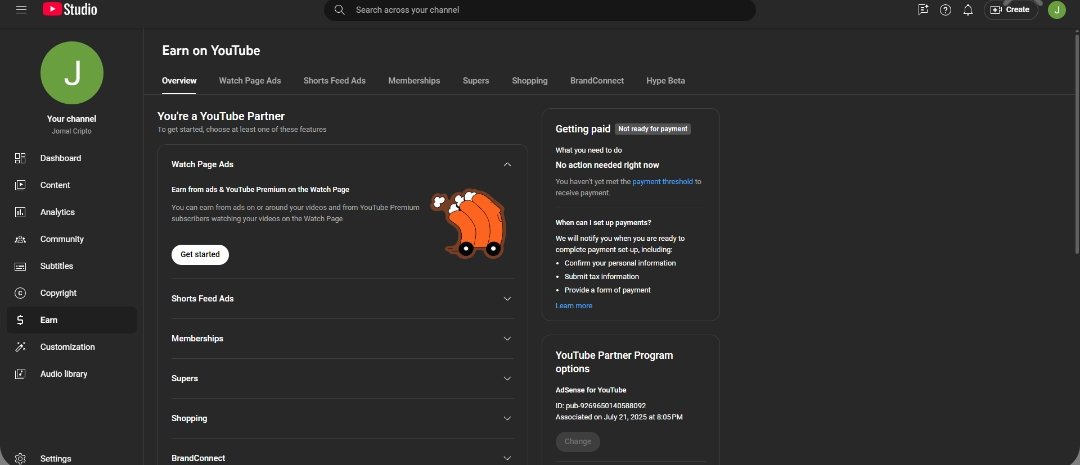Screen dimensions: 1080x465
Task: Switch to the Watch Page Ads tab
Action: (x=250, y=81)
